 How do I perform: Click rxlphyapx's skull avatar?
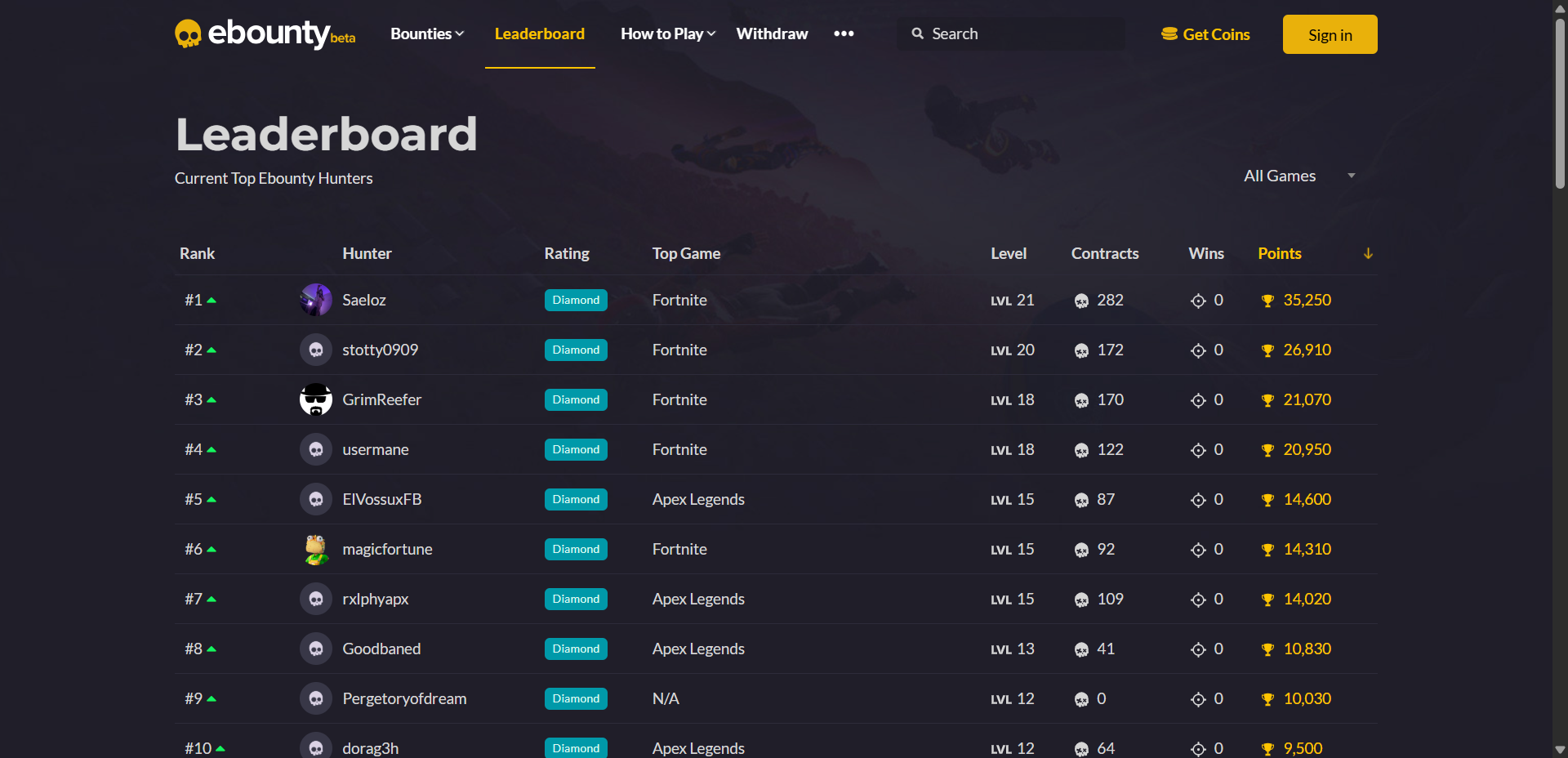point(316,599)
